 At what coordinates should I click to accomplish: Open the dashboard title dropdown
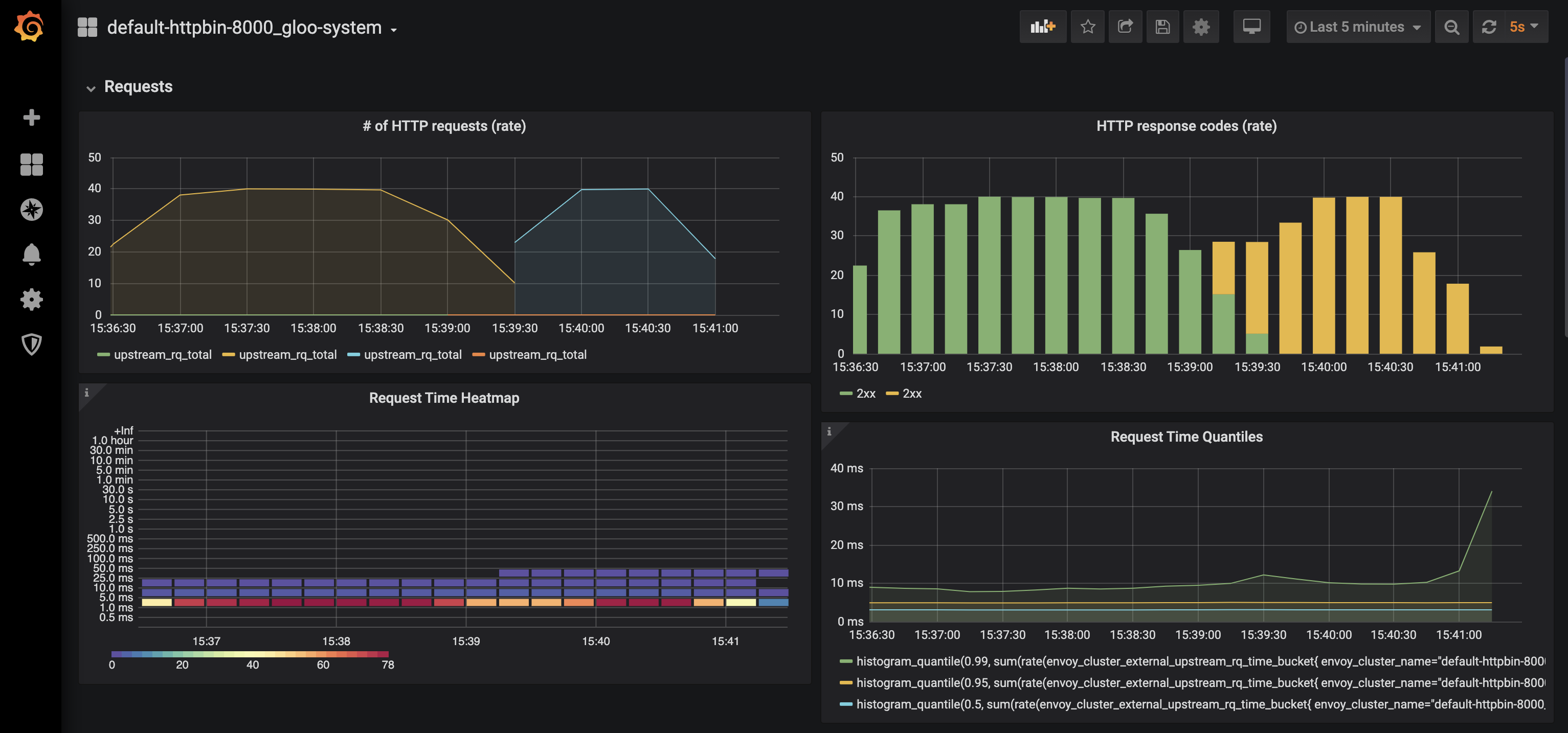click(x=252, y=28)
